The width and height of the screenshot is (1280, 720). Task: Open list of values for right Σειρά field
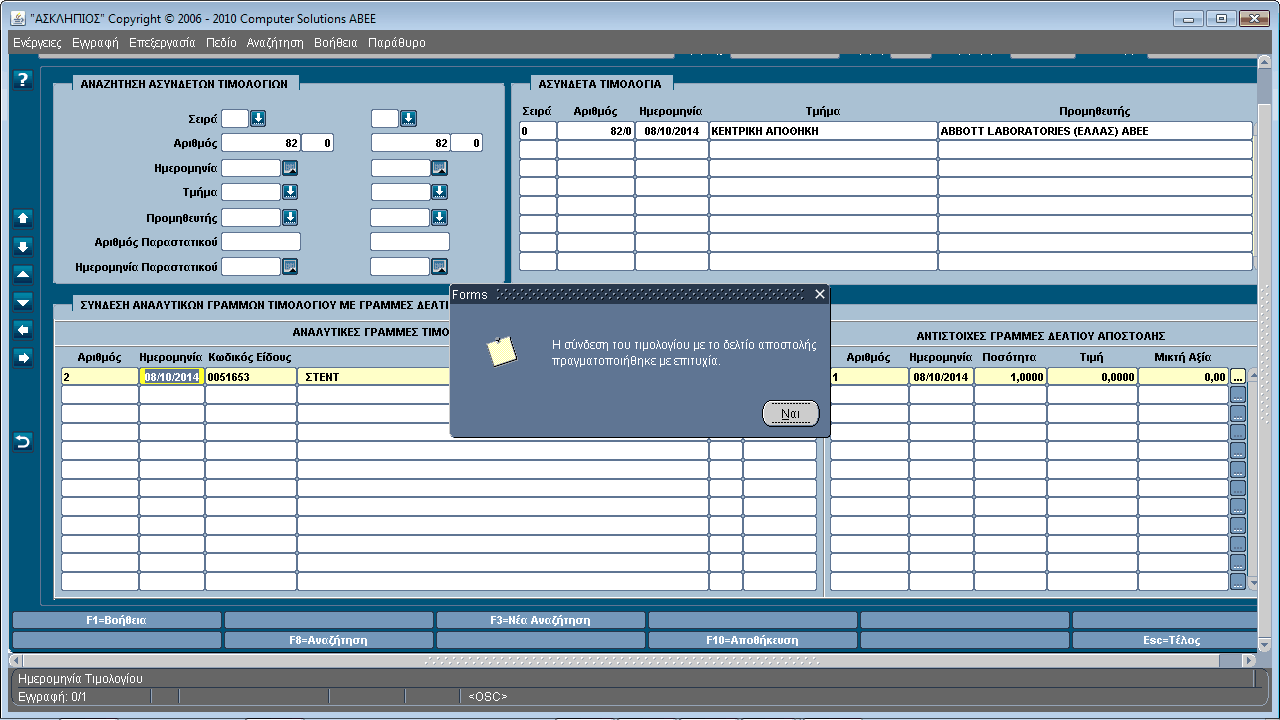(x=408, y=118)
